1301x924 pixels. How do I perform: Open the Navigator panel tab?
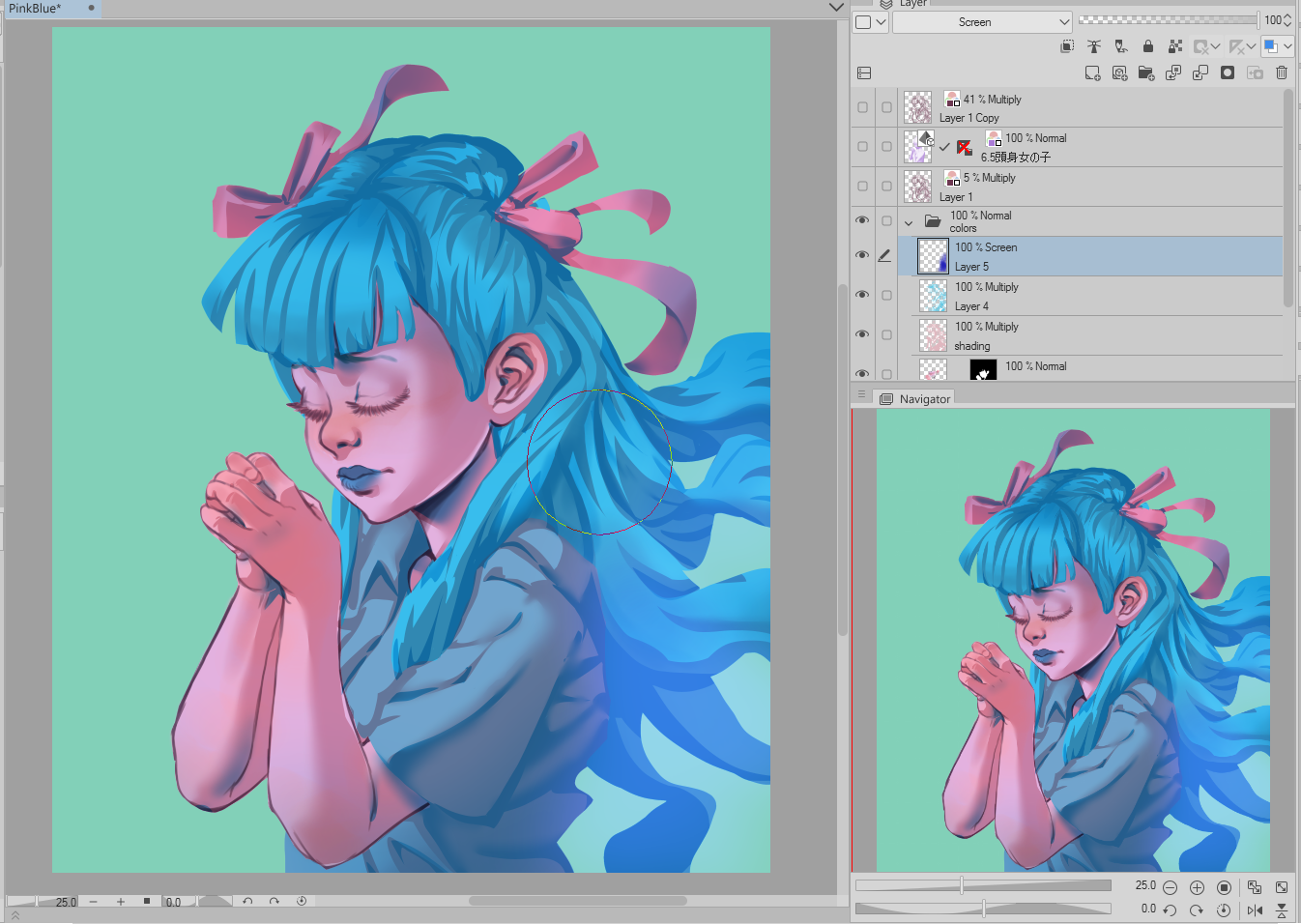[915, 398]
